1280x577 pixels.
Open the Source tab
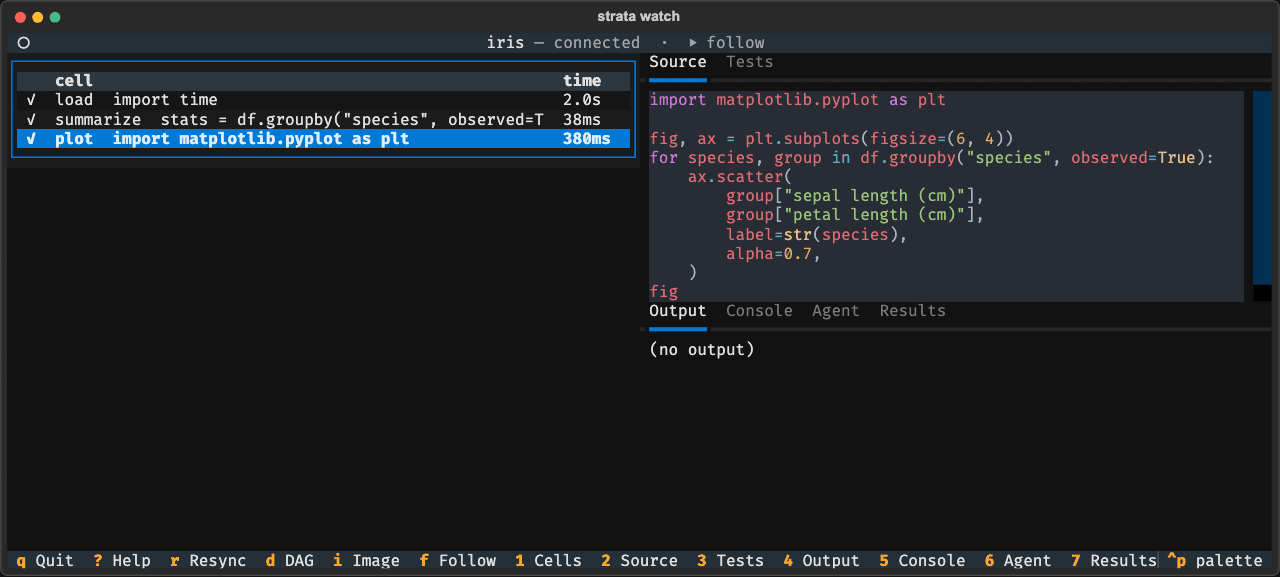coord(678,62)
